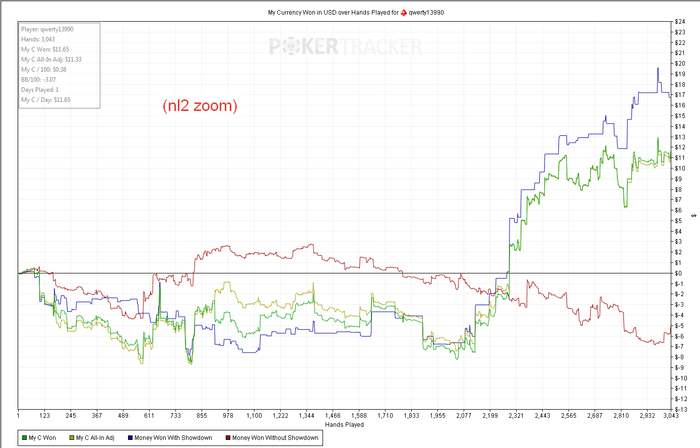Click the x-axis tick label 2,565
Image resolution: width=700 pixels, height=448 pixels.
pos(568,415)
